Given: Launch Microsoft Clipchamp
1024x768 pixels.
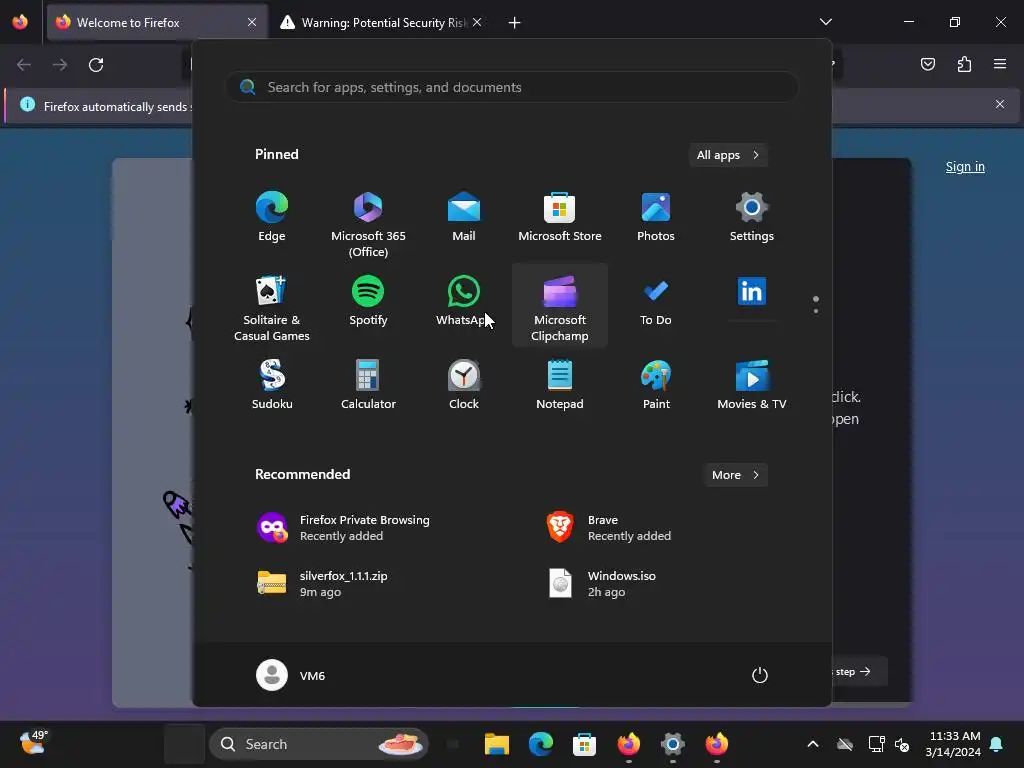Looking at the screenshot, I should 560,305.
